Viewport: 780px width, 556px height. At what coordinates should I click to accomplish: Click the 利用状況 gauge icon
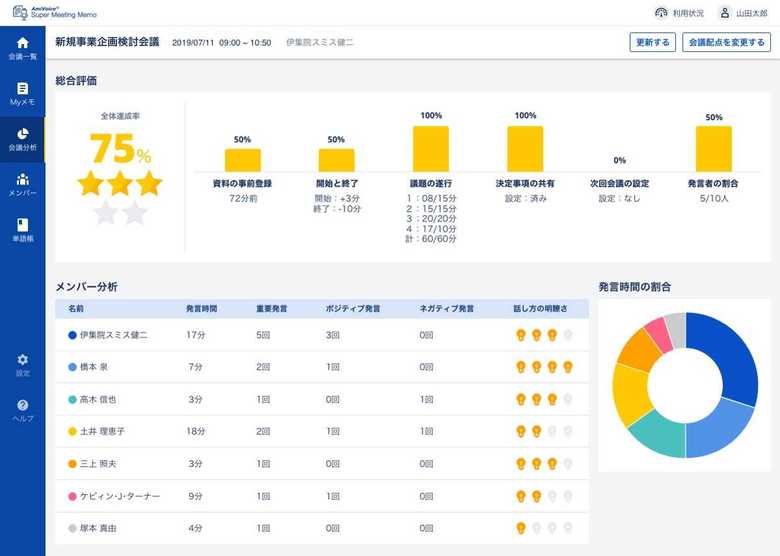pos(661,13)
